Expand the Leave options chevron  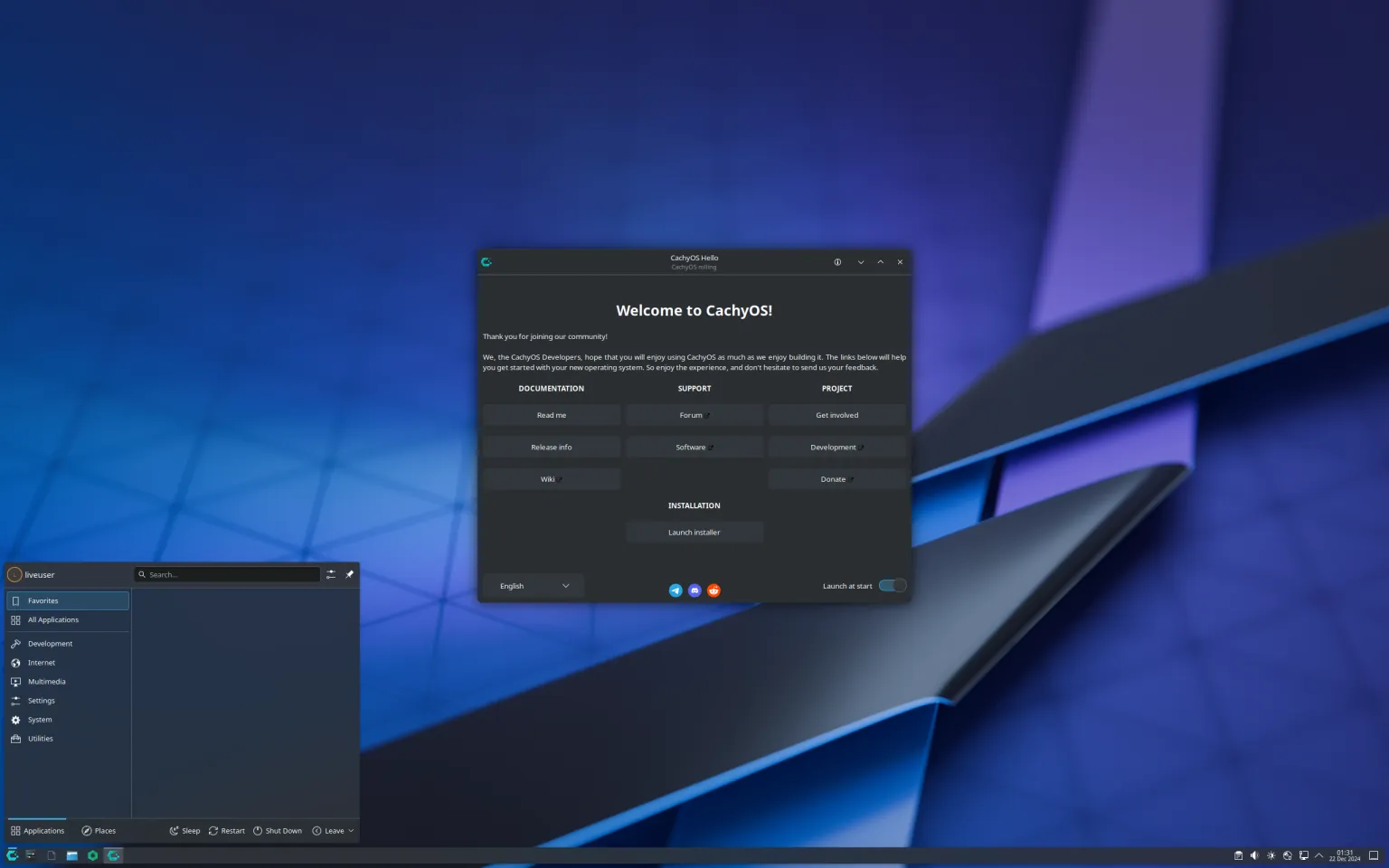(351, 831)
